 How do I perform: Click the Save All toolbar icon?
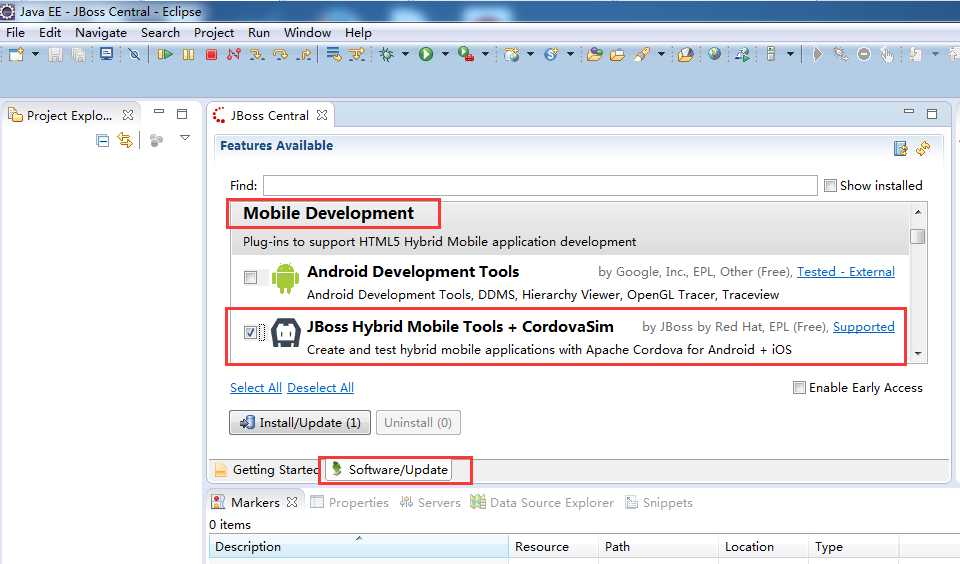79,55
